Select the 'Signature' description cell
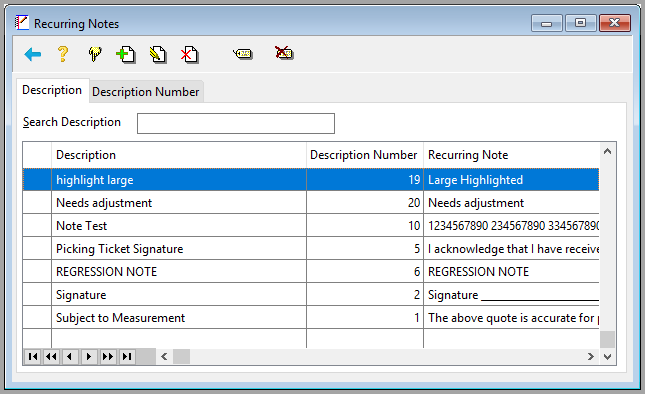 (179, 295)
